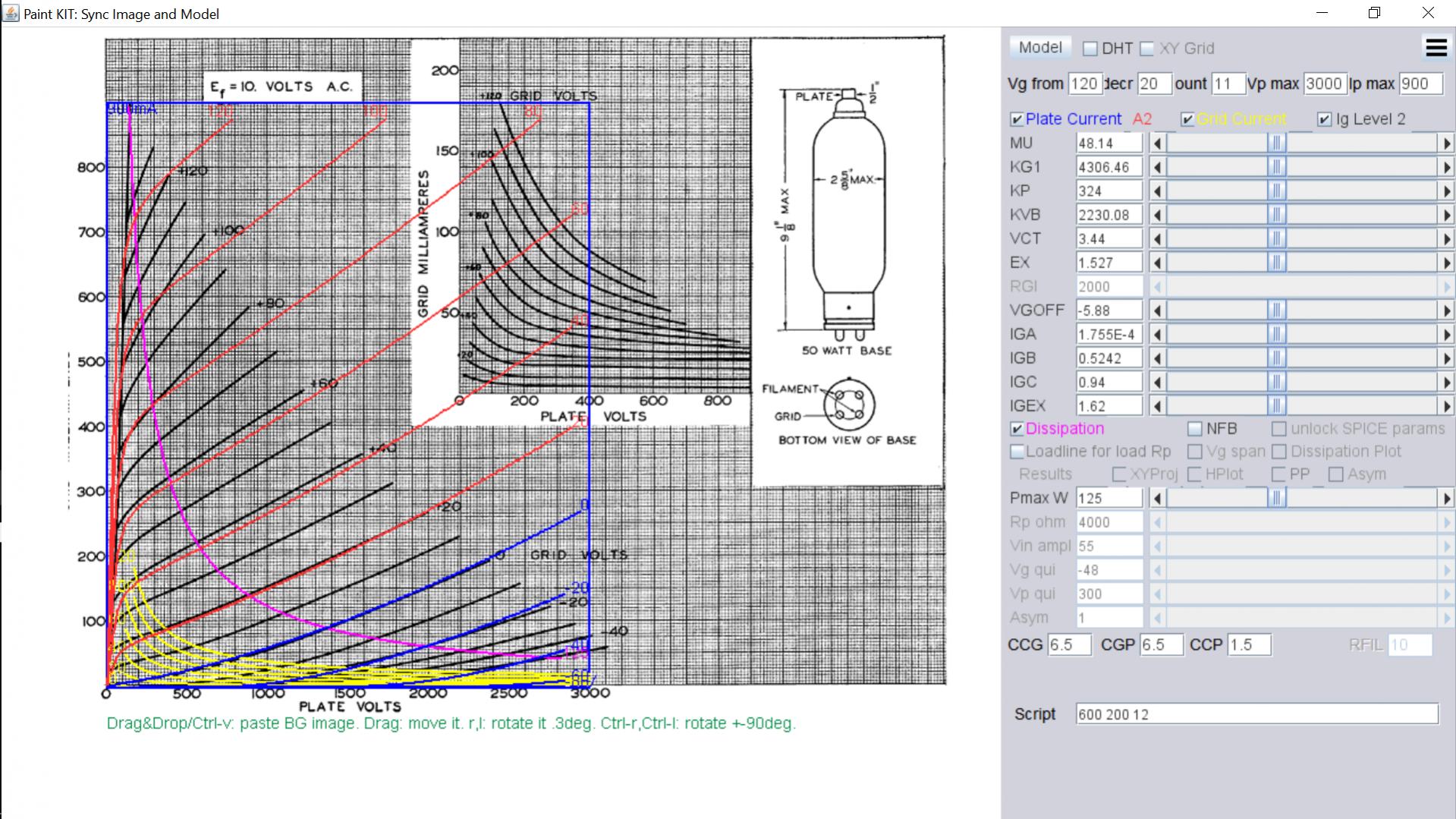1456x819 pixels.
Task: Increase EX with right arrow
Action: [1446, 263]
